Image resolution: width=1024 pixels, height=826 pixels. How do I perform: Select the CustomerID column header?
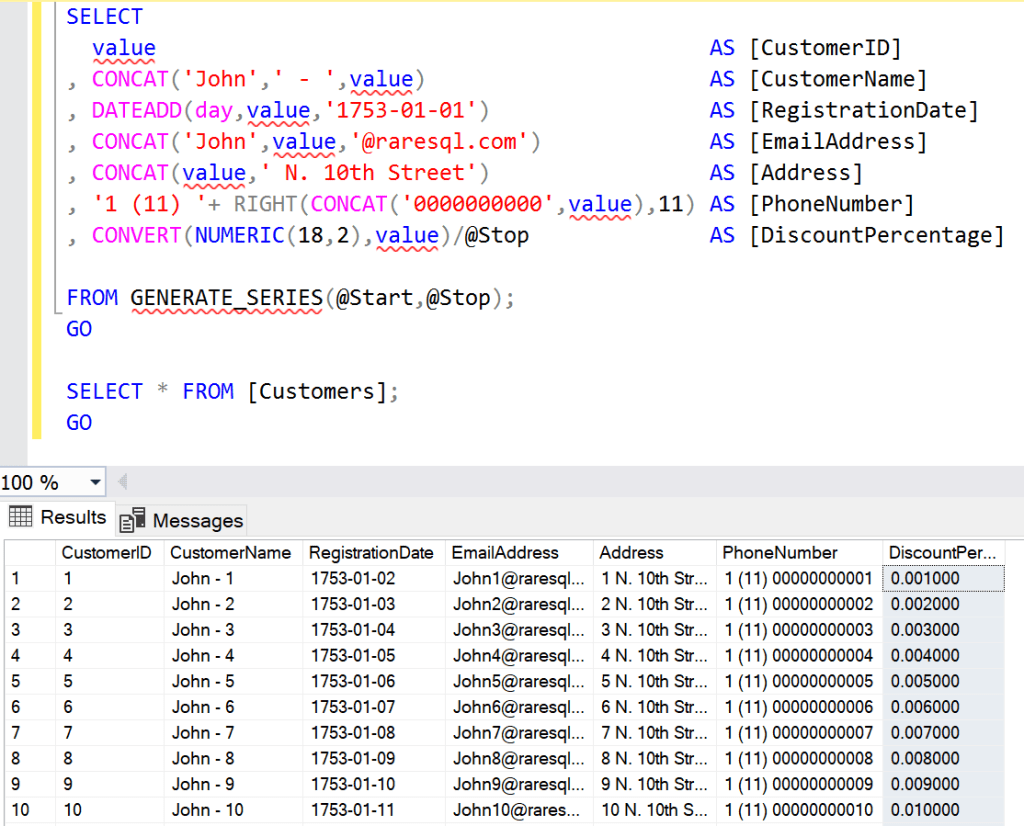point(107,552)
